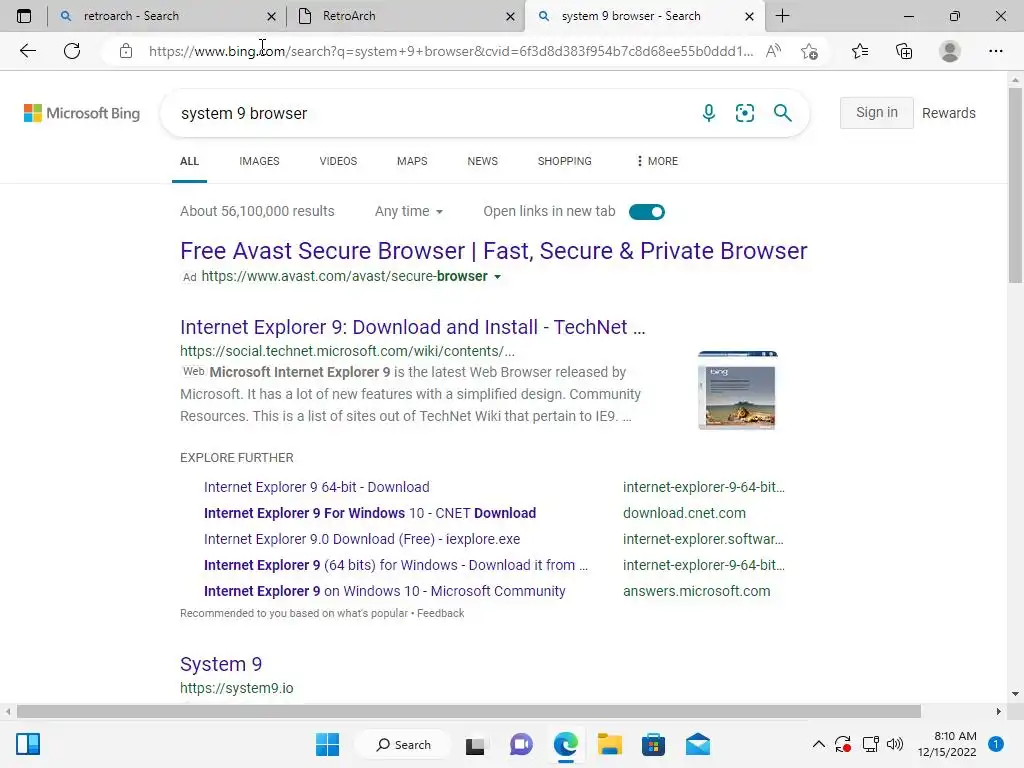View site information lock icon
This screenshot has width=1024, height=768.
pyautogui.click(x=126, y=51)
